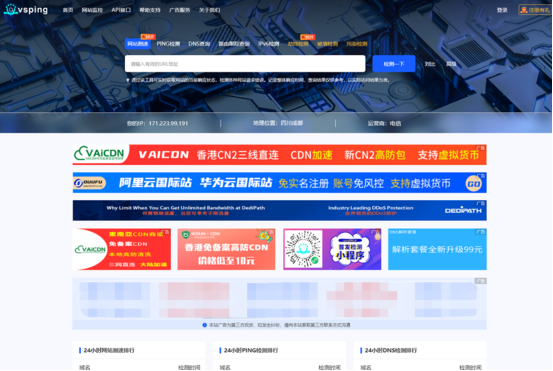Open the 解析套餐全新升级99元 blue ad

click(x=437, y=249)
